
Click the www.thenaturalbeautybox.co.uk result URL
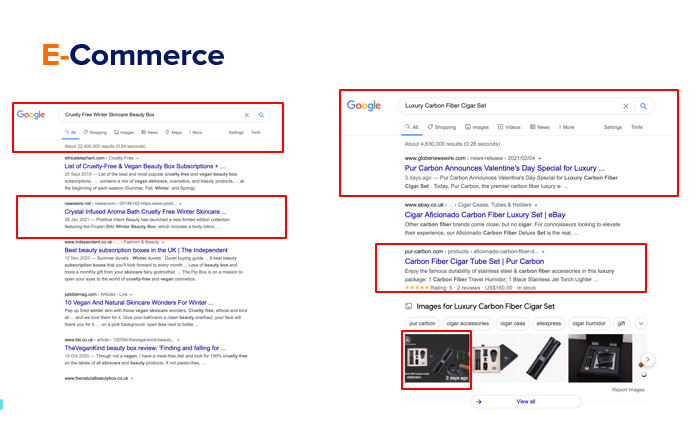click(96, 378)
